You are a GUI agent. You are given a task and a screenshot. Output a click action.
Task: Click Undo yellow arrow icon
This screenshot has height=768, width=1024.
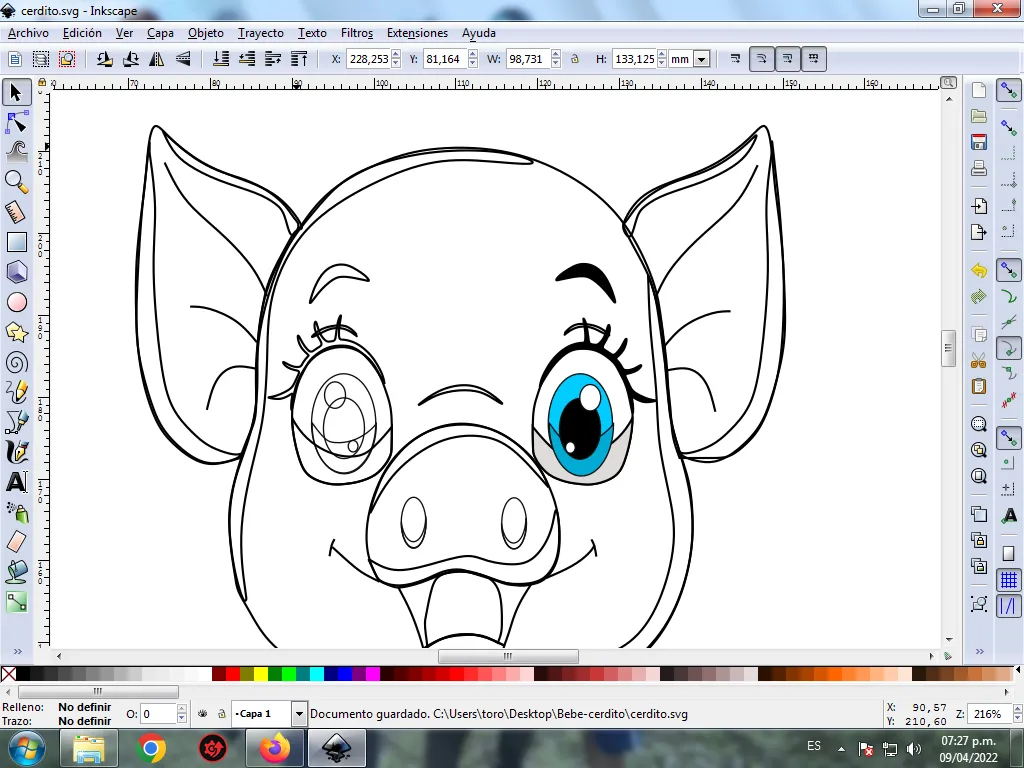pyautogui.click(x=978, y=270)
